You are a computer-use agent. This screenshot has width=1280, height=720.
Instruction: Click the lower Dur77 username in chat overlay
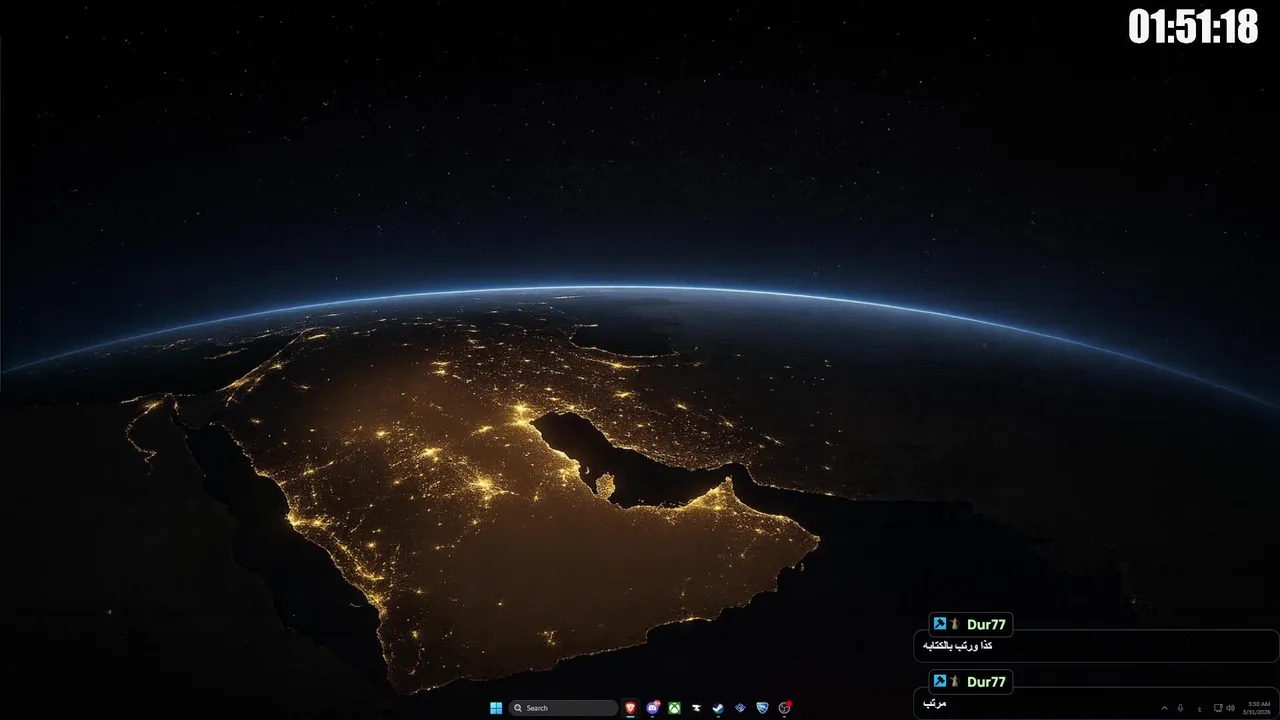[986, 681]
